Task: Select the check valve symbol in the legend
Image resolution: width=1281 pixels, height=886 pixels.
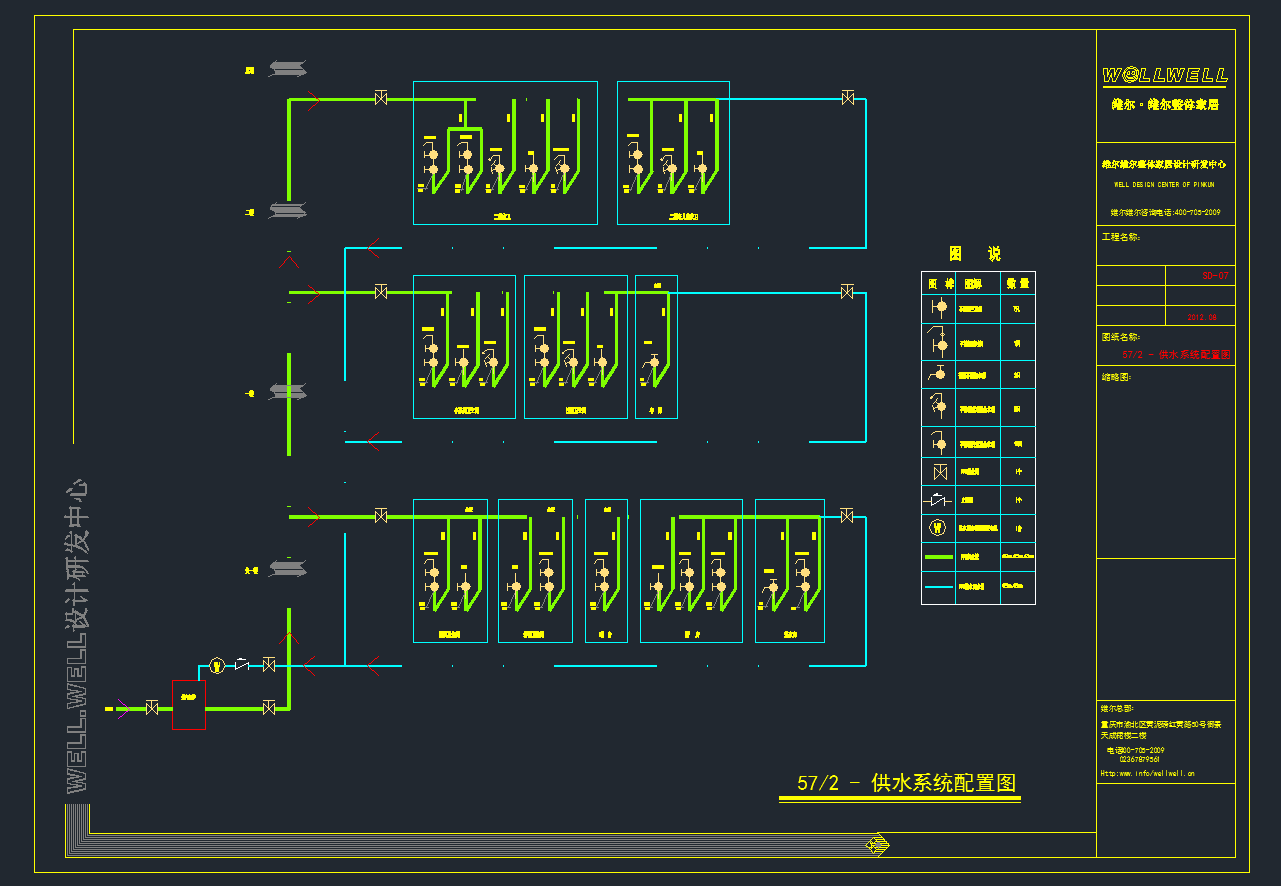Action: [938, 498]
